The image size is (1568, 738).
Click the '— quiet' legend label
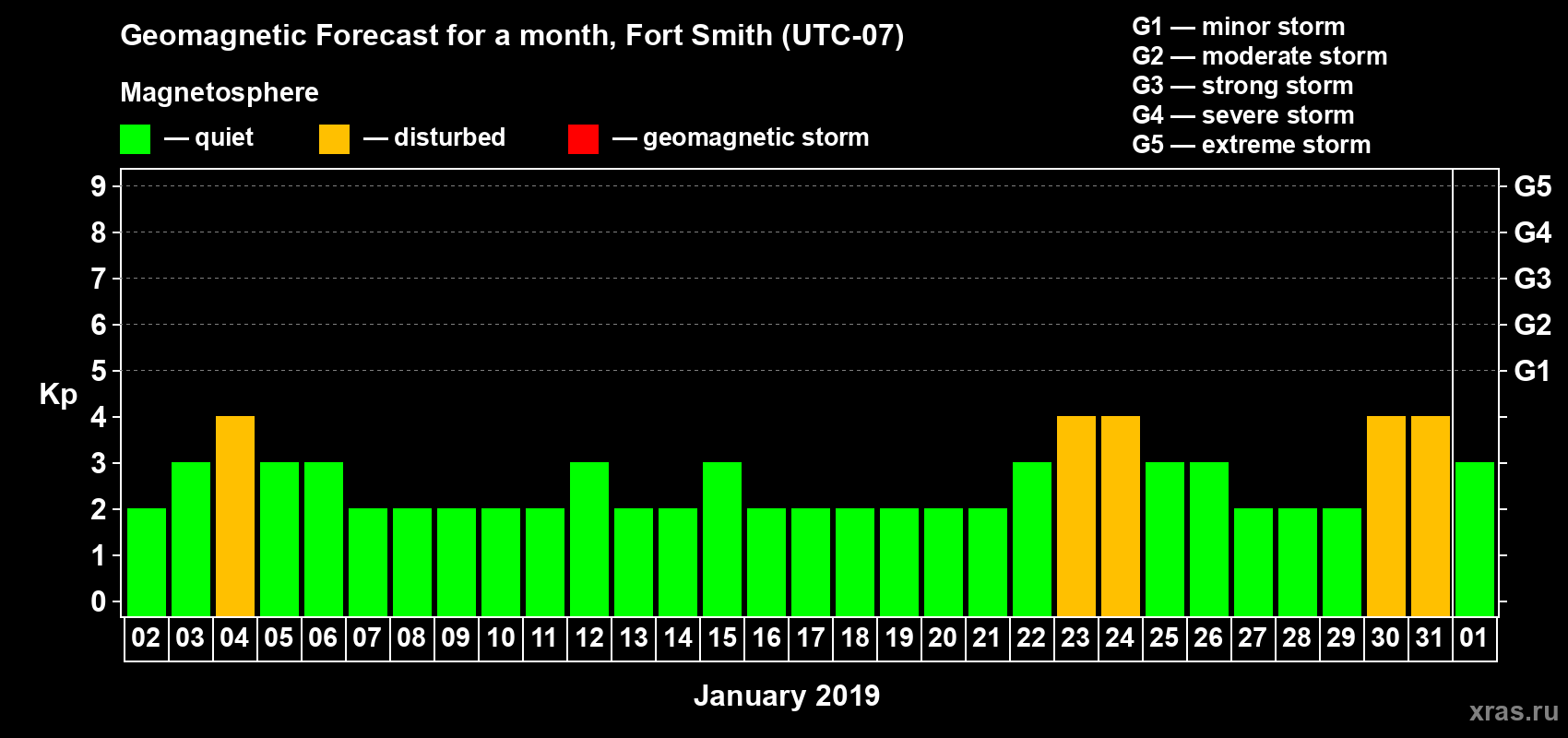(208, 137)
